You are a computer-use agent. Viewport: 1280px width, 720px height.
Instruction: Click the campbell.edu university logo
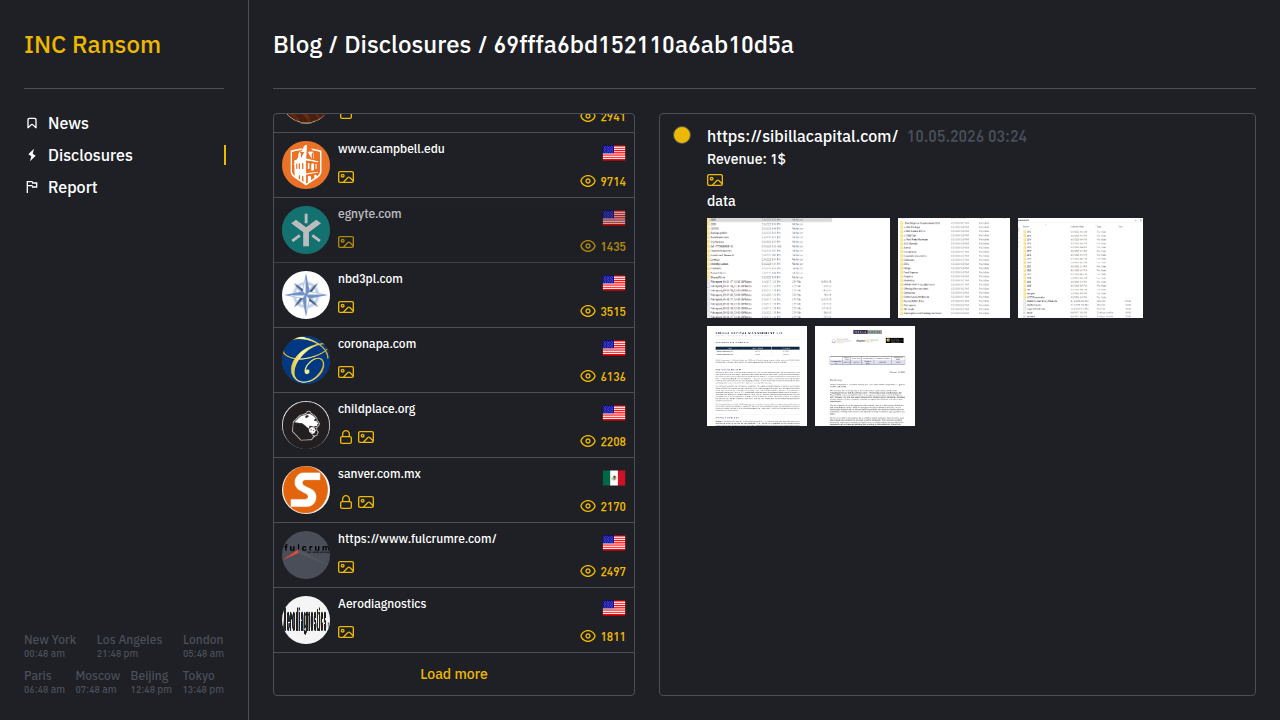(x=306, y=165)
